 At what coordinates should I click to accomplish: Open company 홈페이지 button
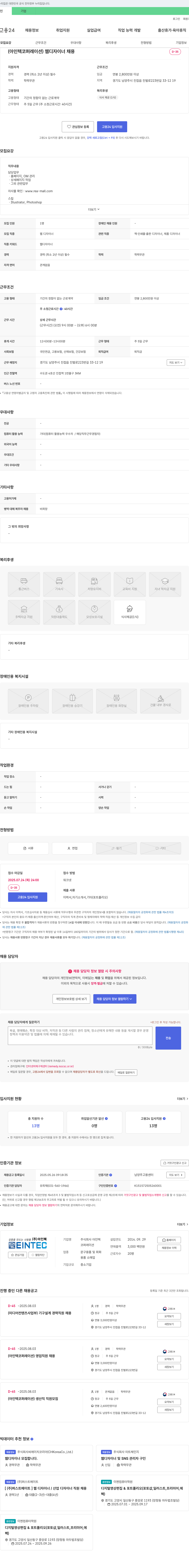coord(169,1240)
